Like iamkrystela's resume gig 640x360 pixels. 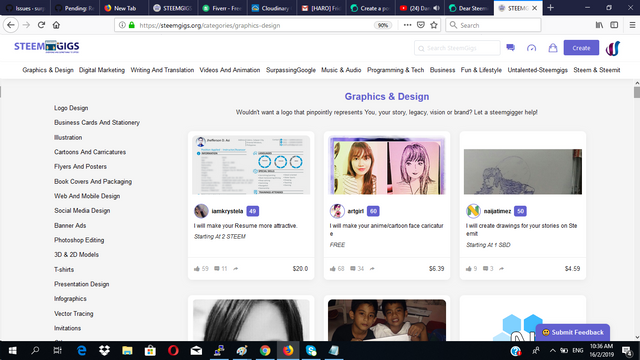[x=197, y=269]
